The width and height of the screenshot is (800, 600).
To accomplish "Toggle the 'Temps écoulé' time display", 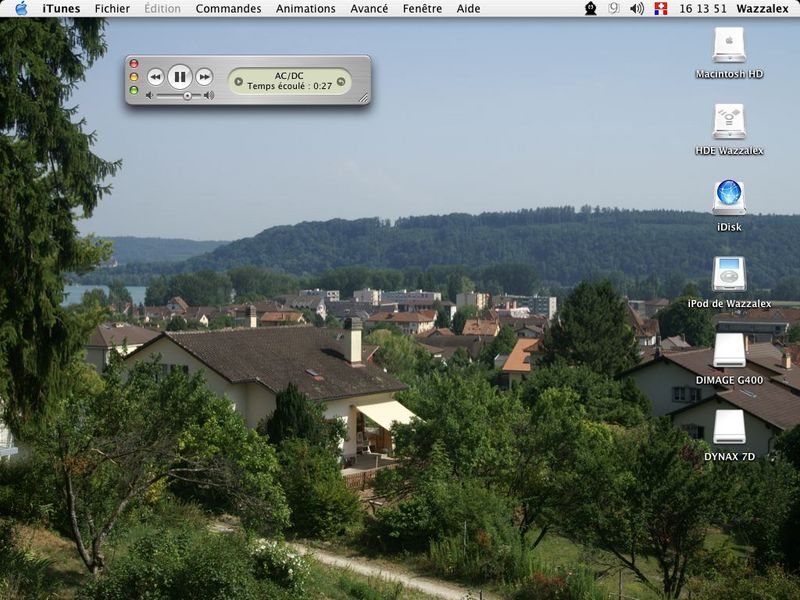I will coord(290,86).
